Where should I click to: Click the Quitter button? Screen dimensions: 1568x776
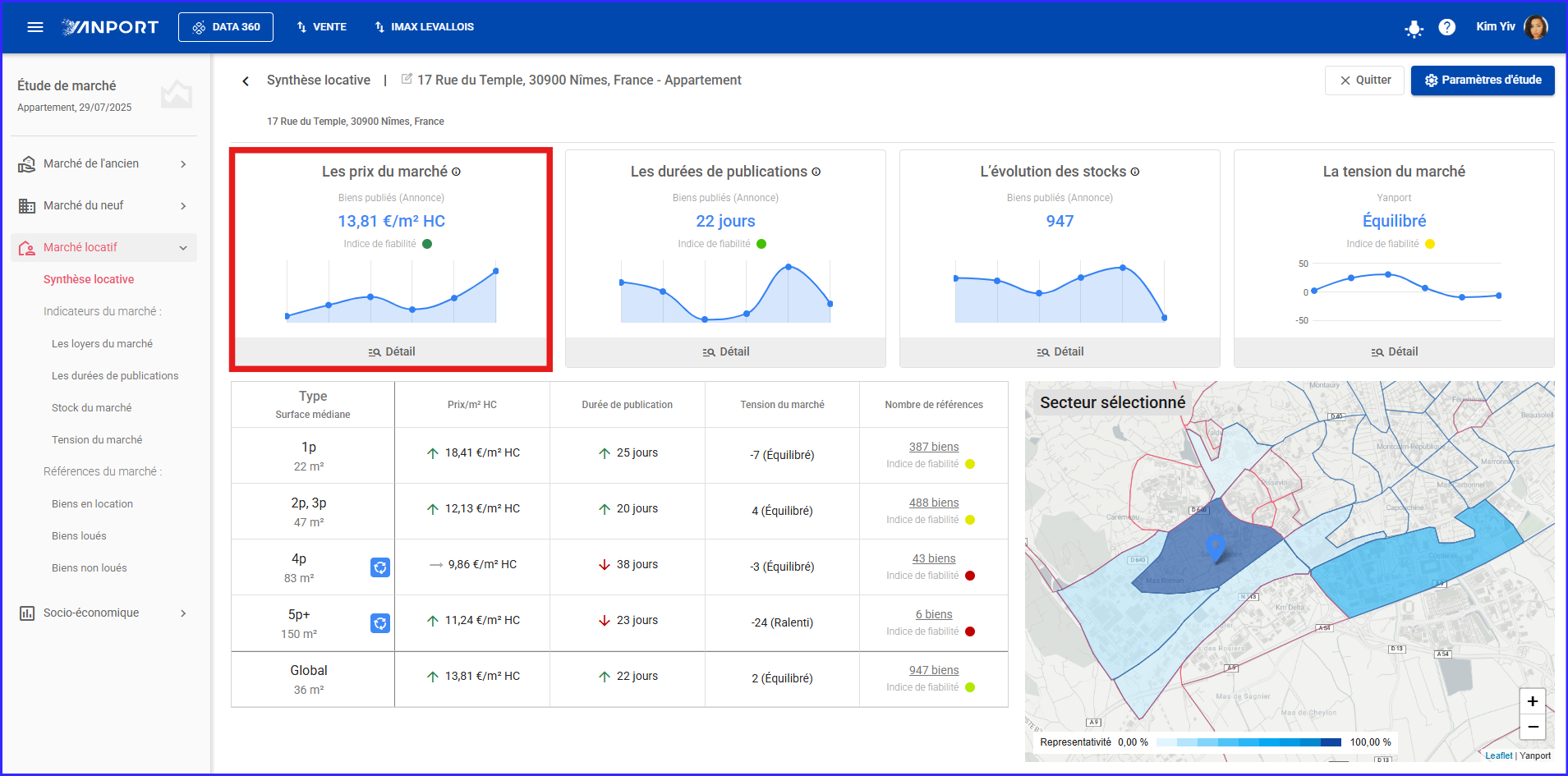[x=1364, y=80]
